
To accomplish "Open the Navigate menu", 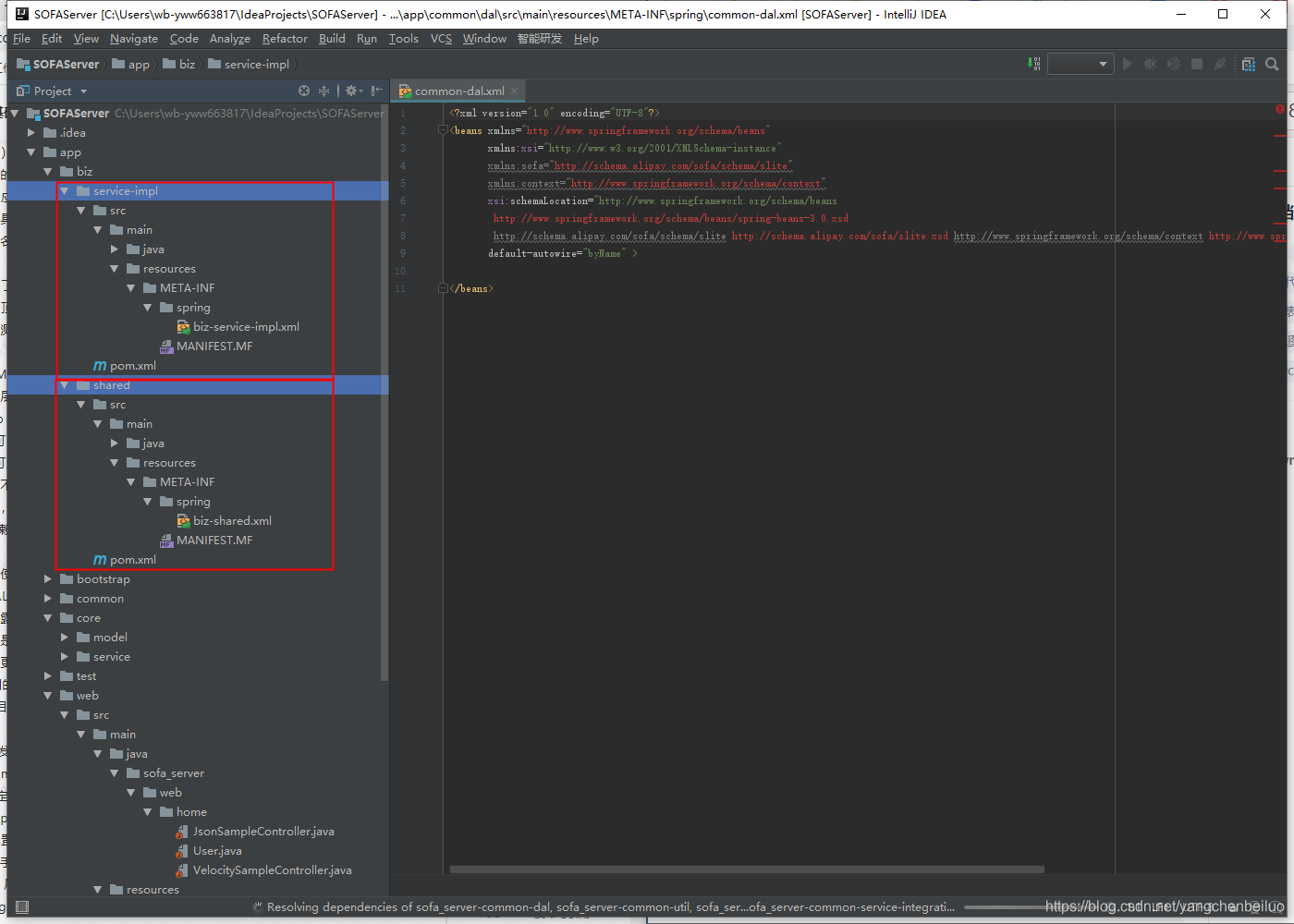I will (x=134, y=39).
